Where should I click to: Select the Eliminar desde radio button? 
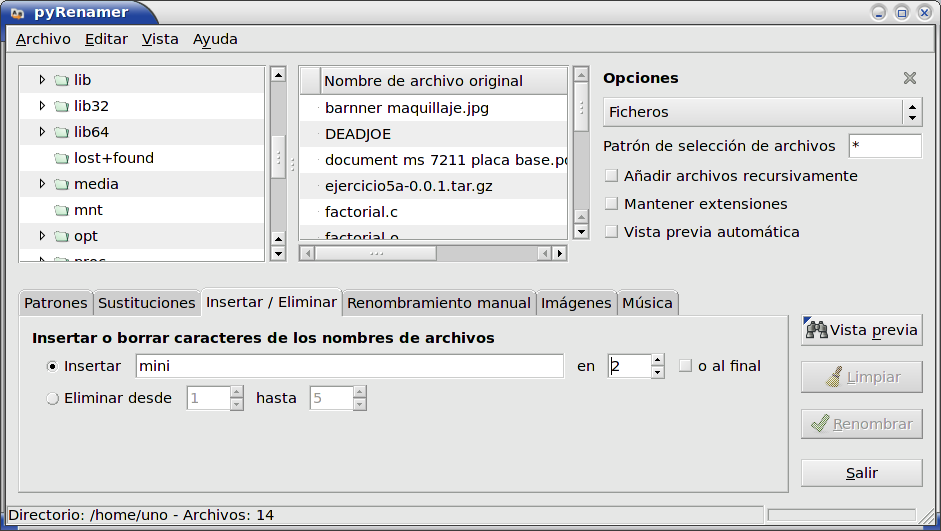coord(52,398)
